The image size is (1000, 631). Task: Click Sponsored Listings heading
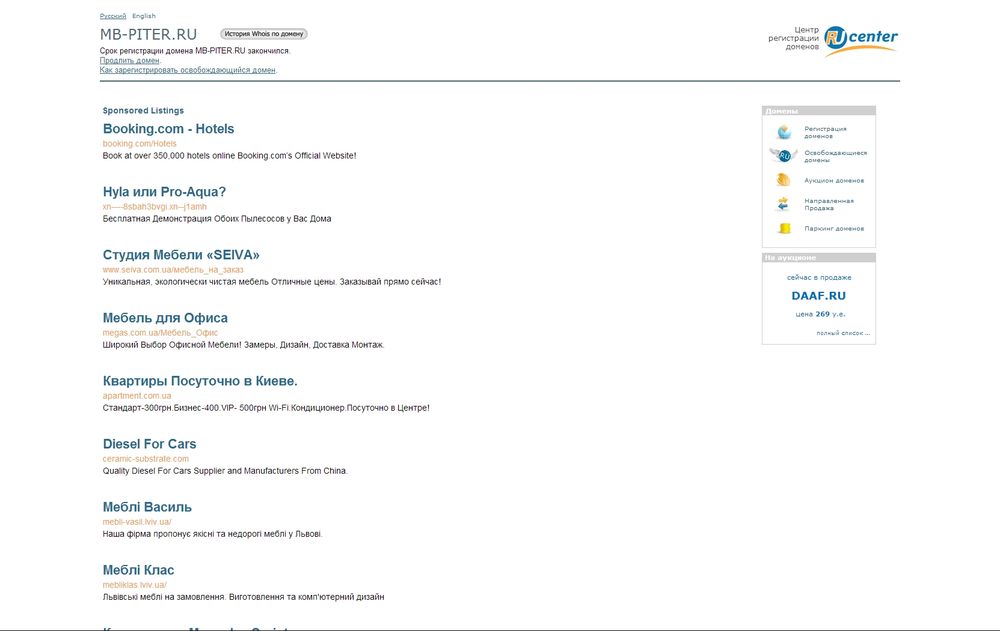click(x=143, y=110)
